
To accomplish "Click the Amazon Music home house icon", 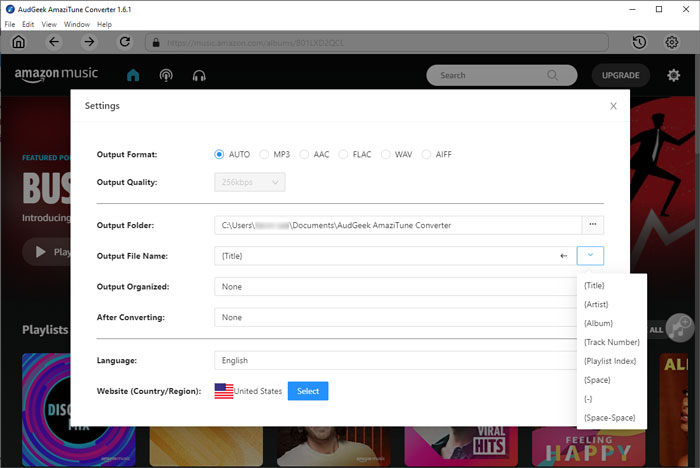I will click(x=133, y=75).
